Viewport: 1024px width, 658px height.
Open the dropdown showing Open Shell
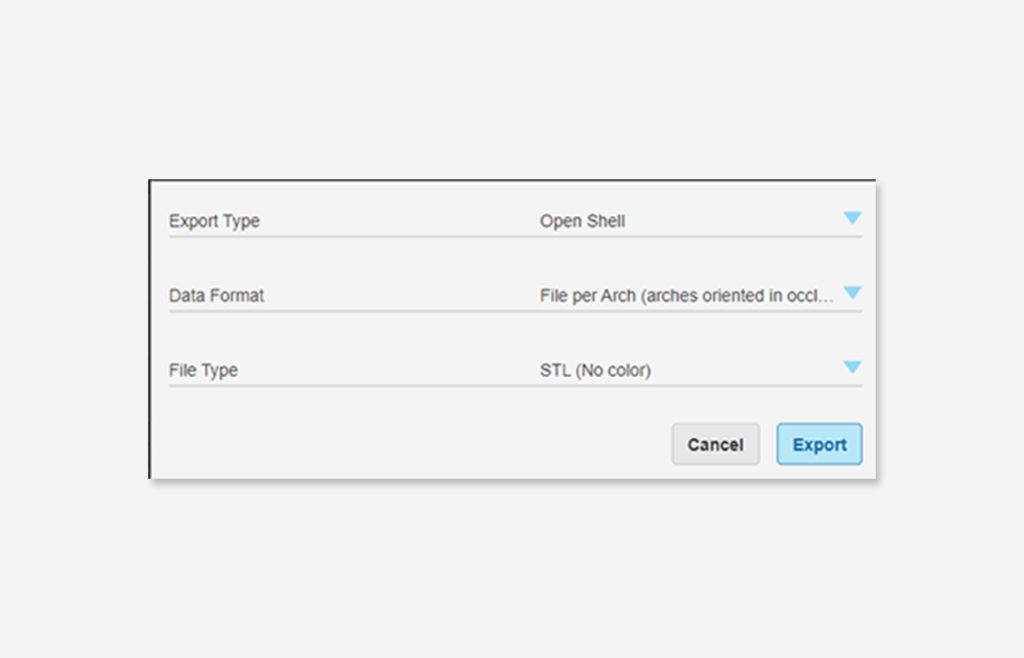click(x=690, y=221)
